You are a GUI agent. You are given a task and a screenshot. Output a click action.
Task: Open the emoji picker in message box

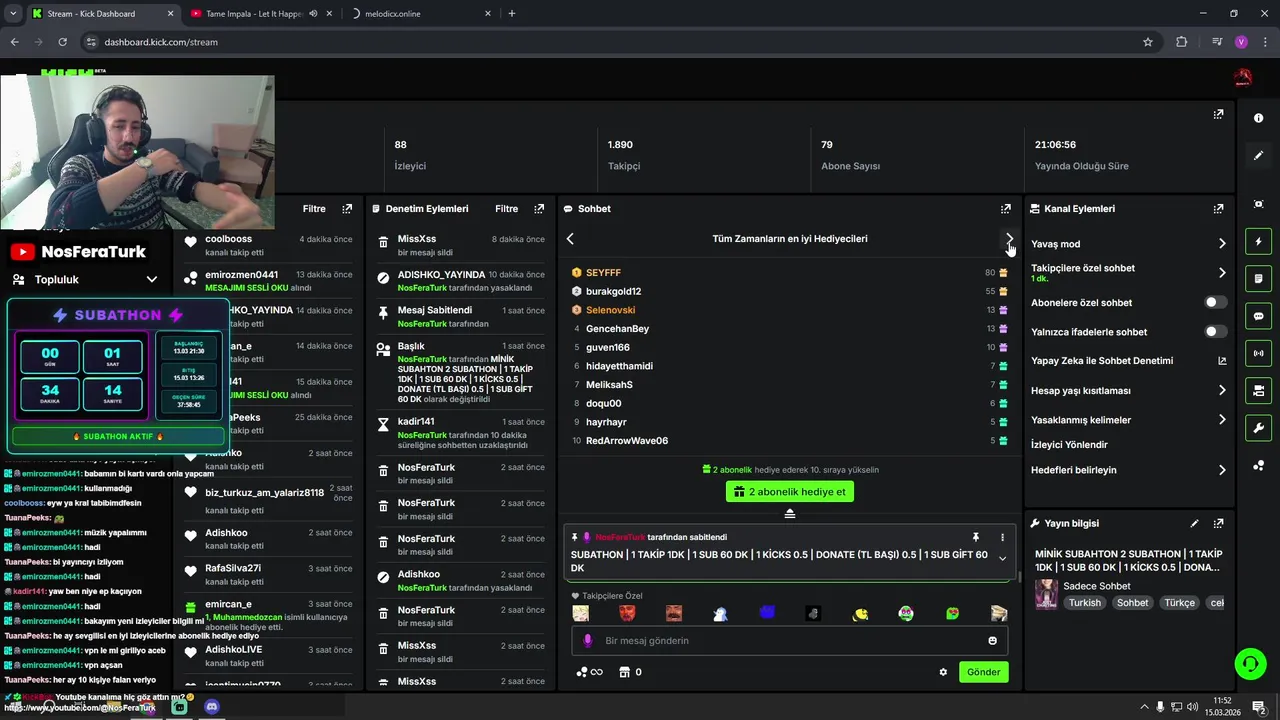pyautogui.click(x=992, y=641)
